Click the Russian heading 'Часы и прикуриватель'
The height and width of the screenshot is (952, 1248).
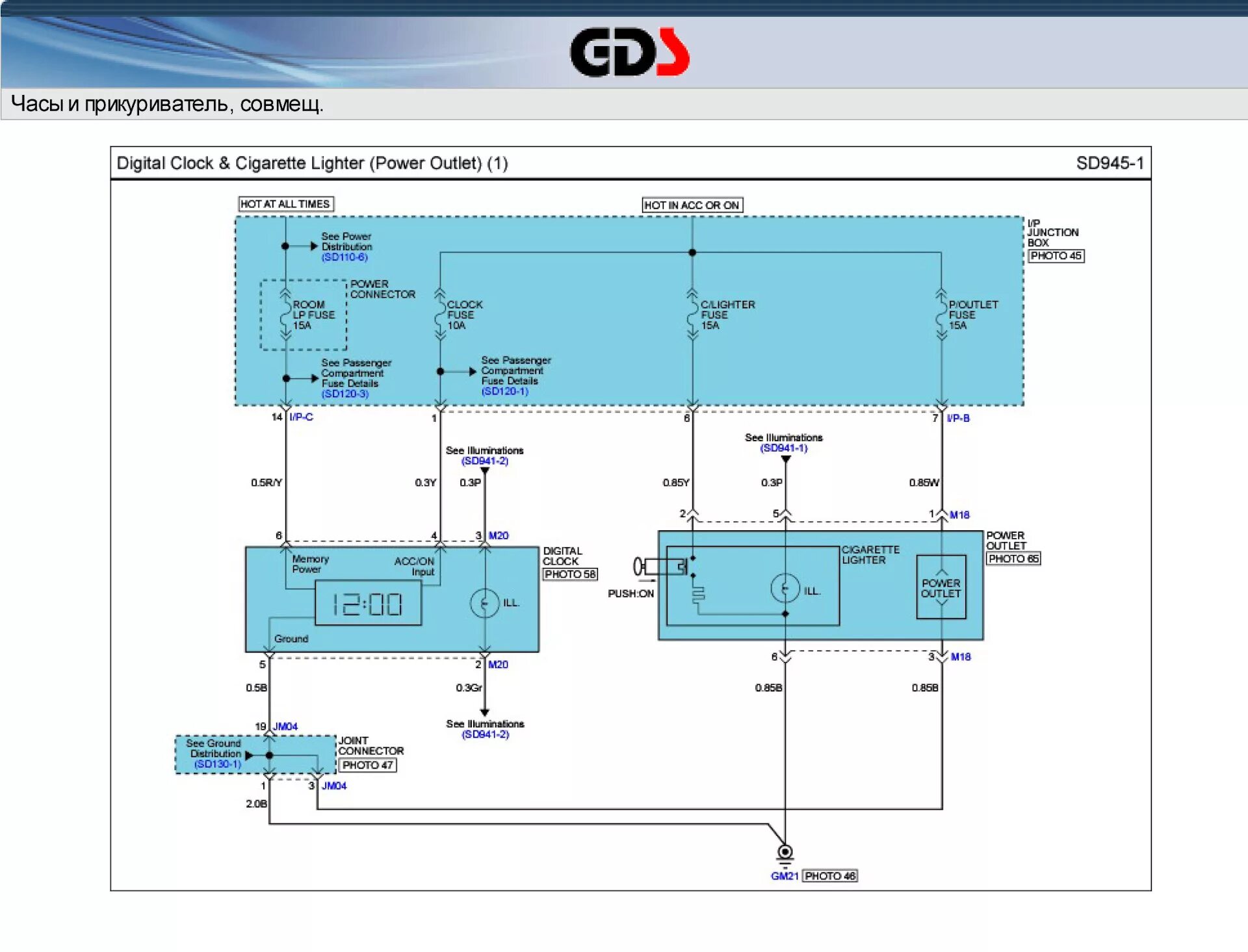pos(120,104)
